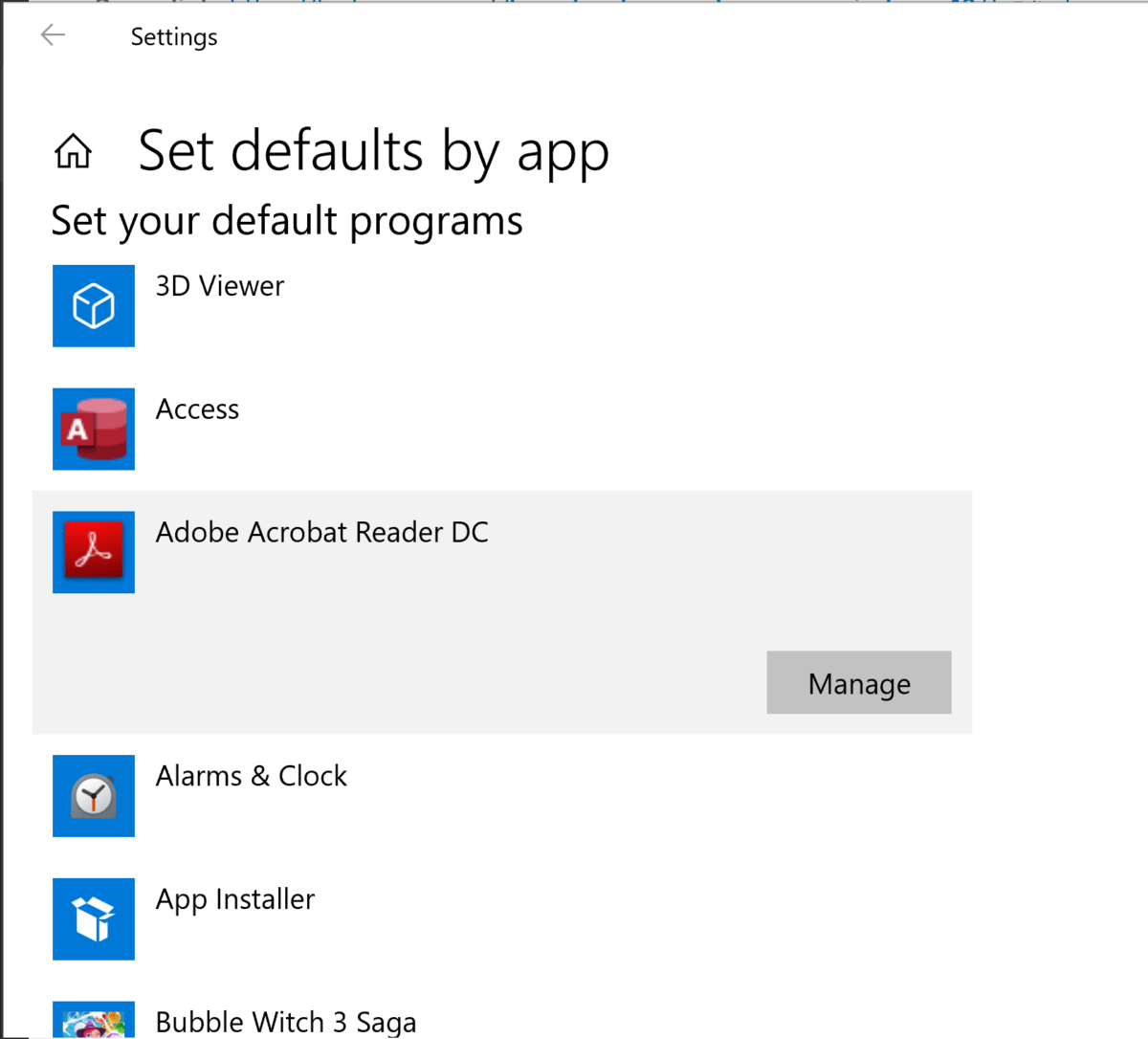Open Manage for Adobe Acrobat Reader DC

(x=859, y=683)
